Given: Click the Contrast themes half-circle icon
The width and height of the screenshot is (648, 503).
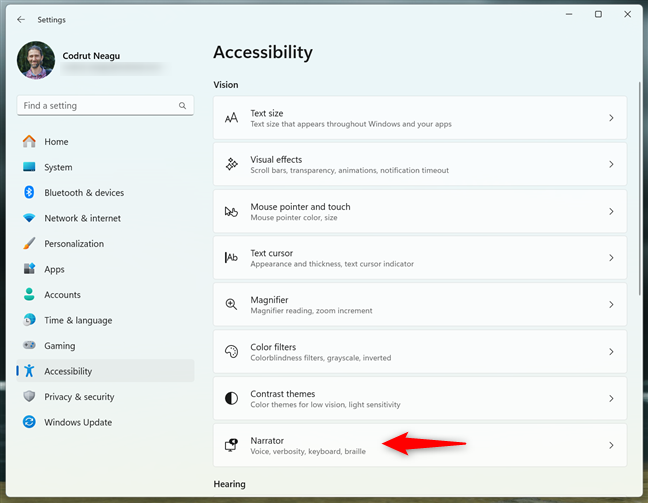Looking at the screenshot, I should click(x=231, y=398).
